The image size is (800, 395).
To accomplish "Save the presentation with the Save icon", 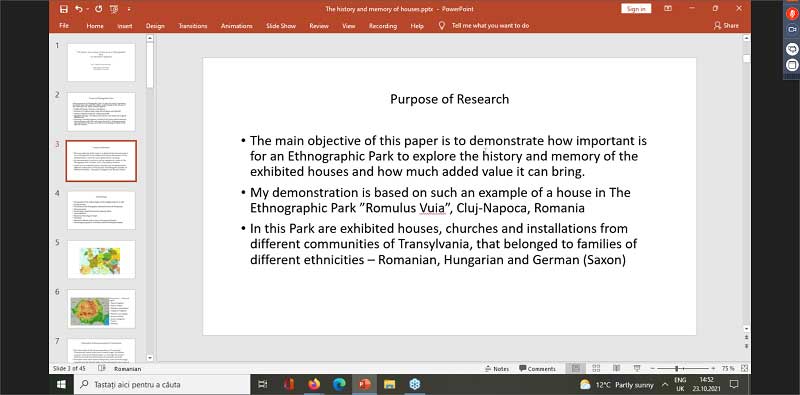I will click(64, 9).
